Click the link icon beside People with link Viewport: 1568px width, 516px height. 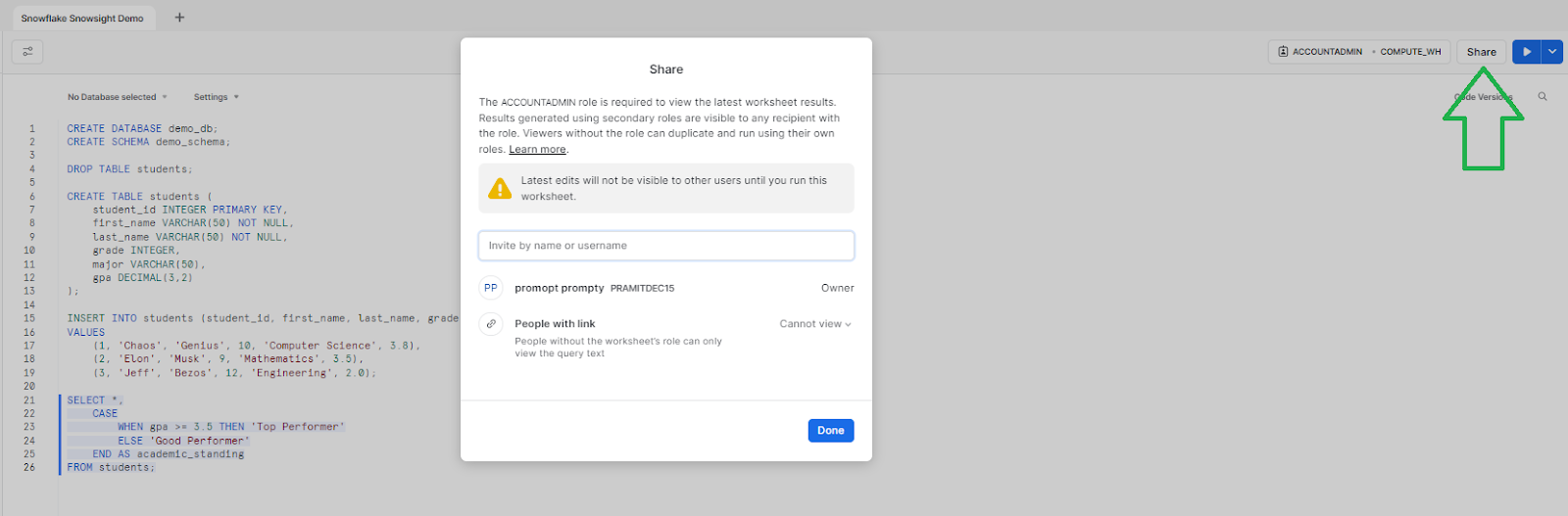(x=491, y=324)
